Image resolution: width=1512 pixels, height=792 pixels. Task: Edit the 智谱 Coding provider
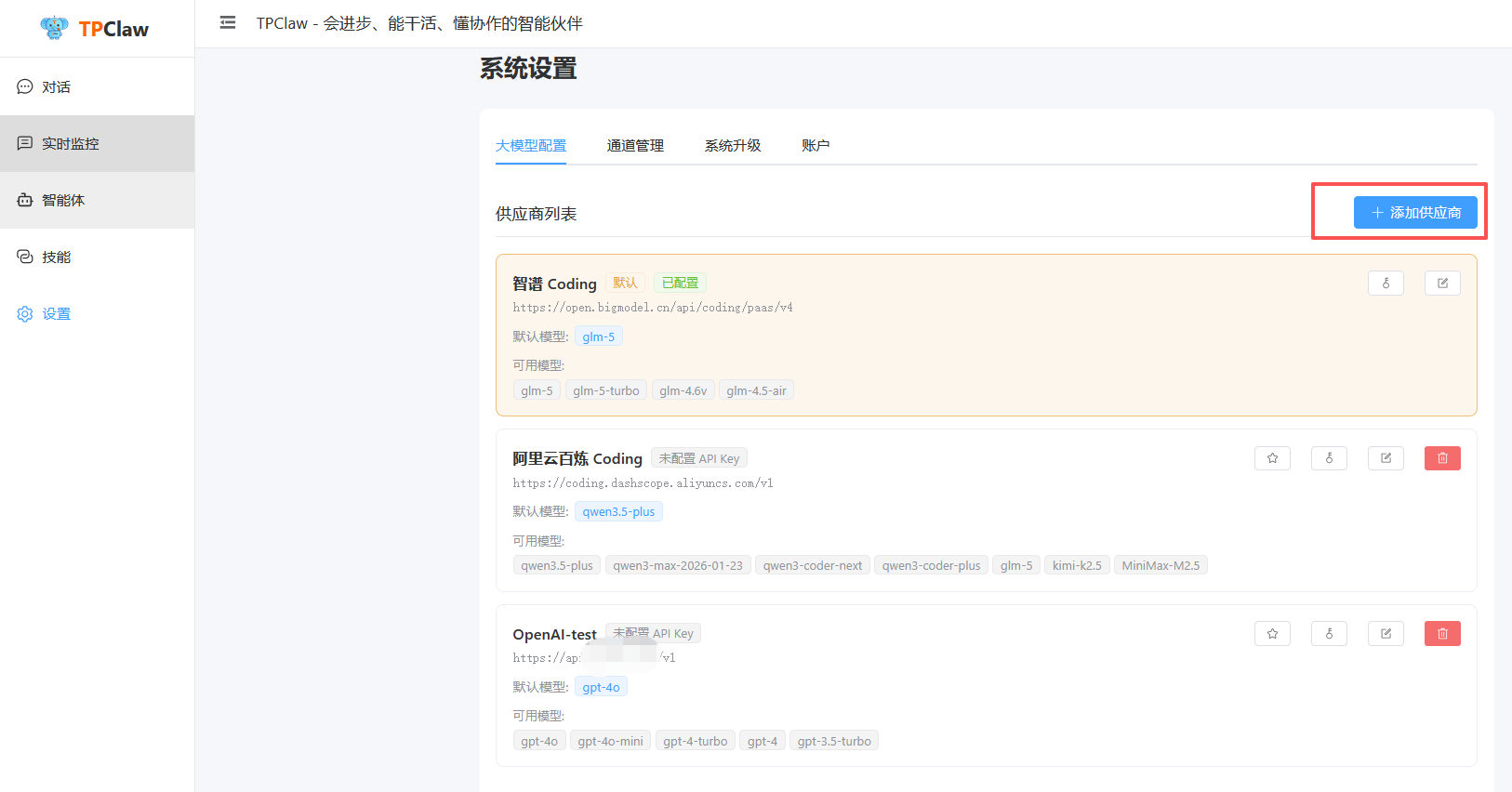[1442, 284]
